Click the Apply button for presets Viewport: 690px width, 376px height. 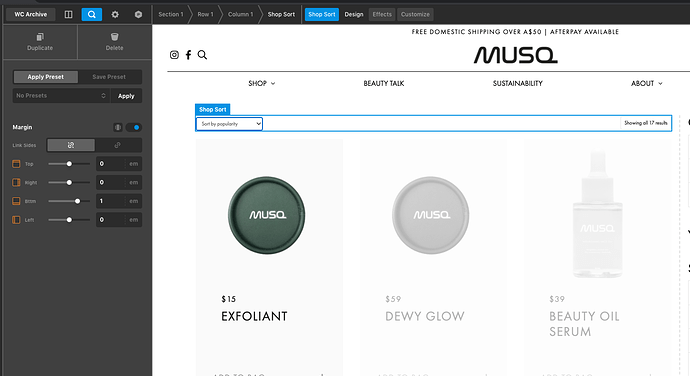pyautogui.click(x=126, y=96)
